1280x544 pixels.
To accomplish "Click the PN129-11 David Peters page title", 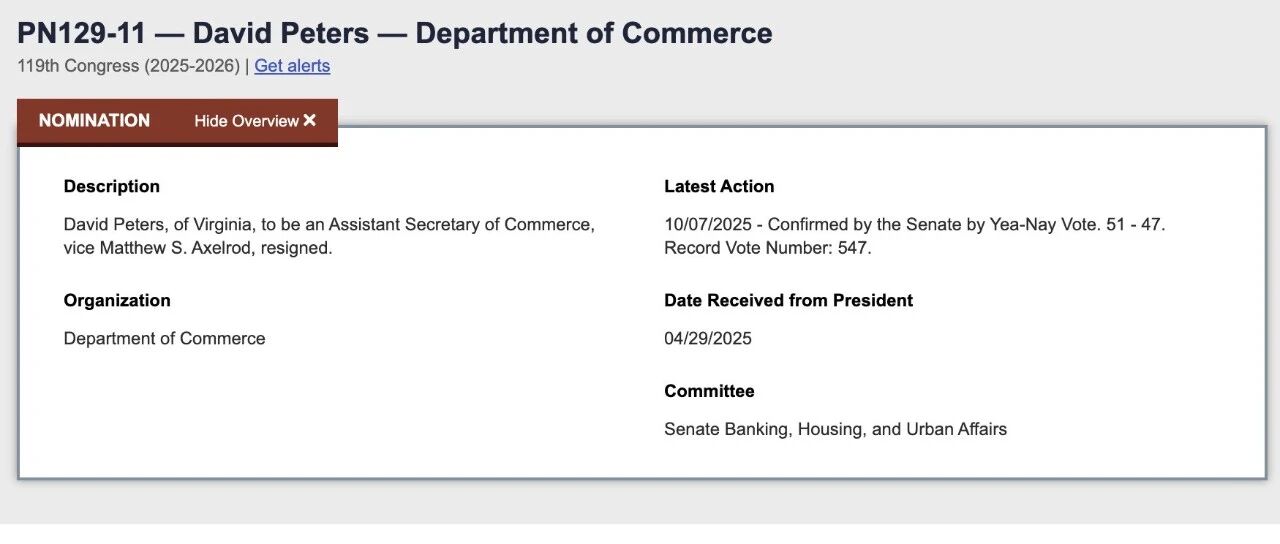I will click(x=395, y=33).
